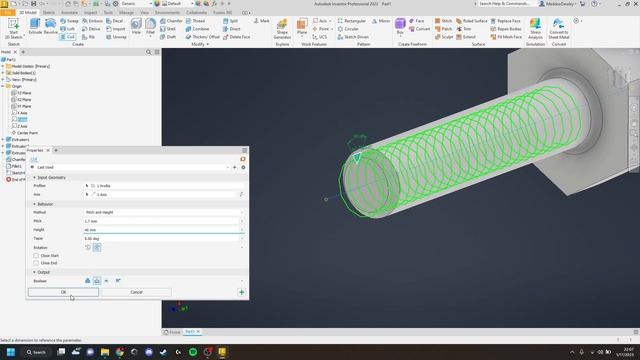Select the Combine tool
Image resolution: width=640 pixels, height=360 pixels.
198,29
